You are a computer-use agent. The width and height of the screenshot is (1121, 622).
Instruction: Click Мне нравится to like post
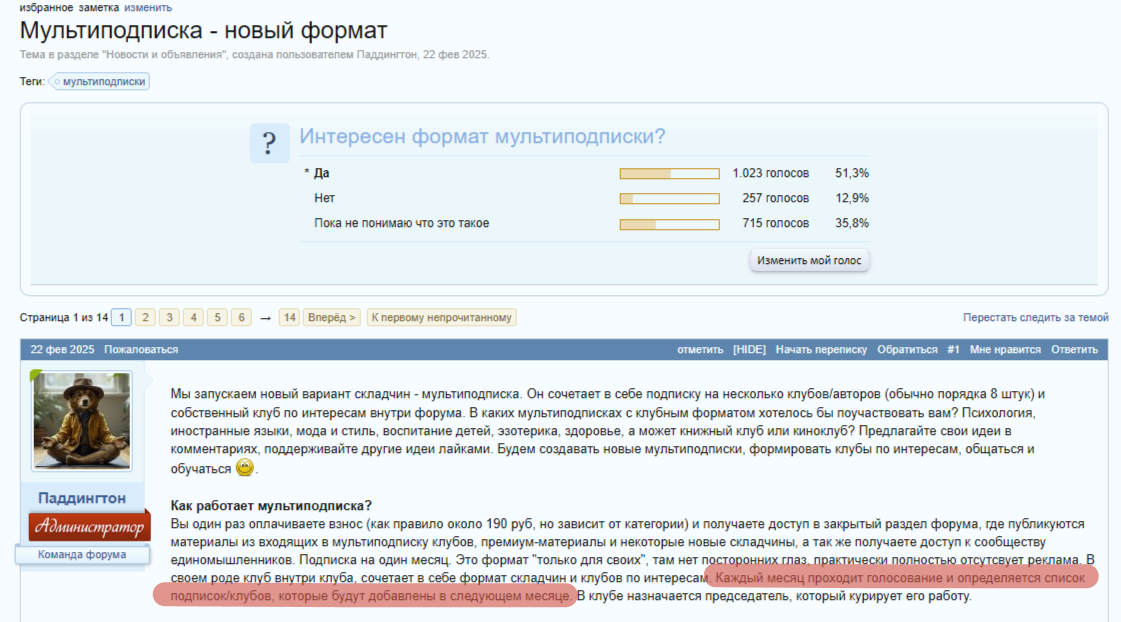click(x=1005, y=350)
